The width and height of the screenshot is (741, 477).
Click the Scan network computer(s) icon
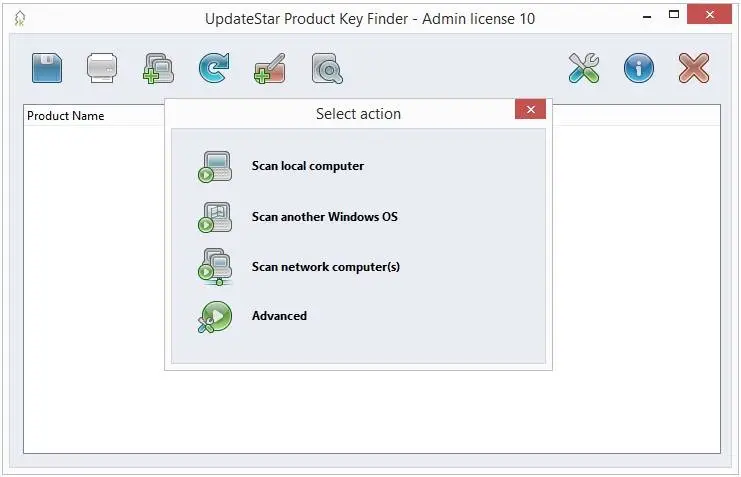pos(215,267)
